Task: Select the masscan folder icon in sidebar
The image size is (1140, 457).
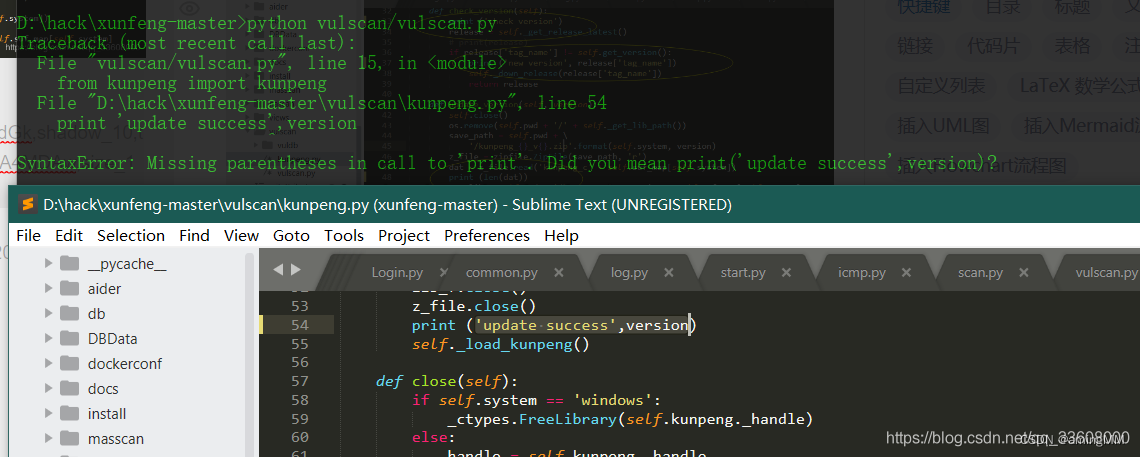Action: [70, 439]
